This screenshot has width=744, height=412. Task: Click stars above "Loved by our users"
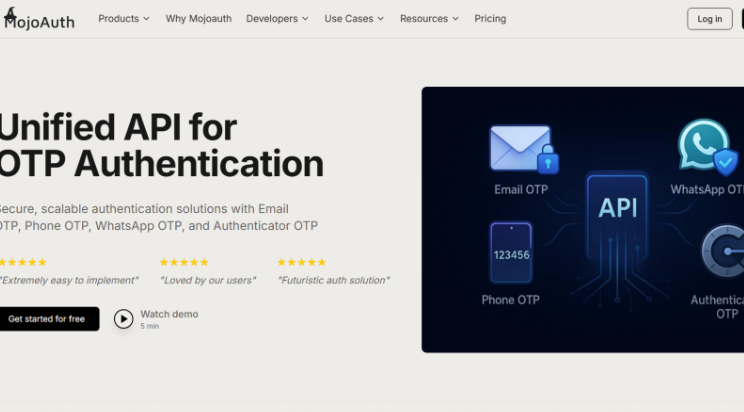pos(184,262)
